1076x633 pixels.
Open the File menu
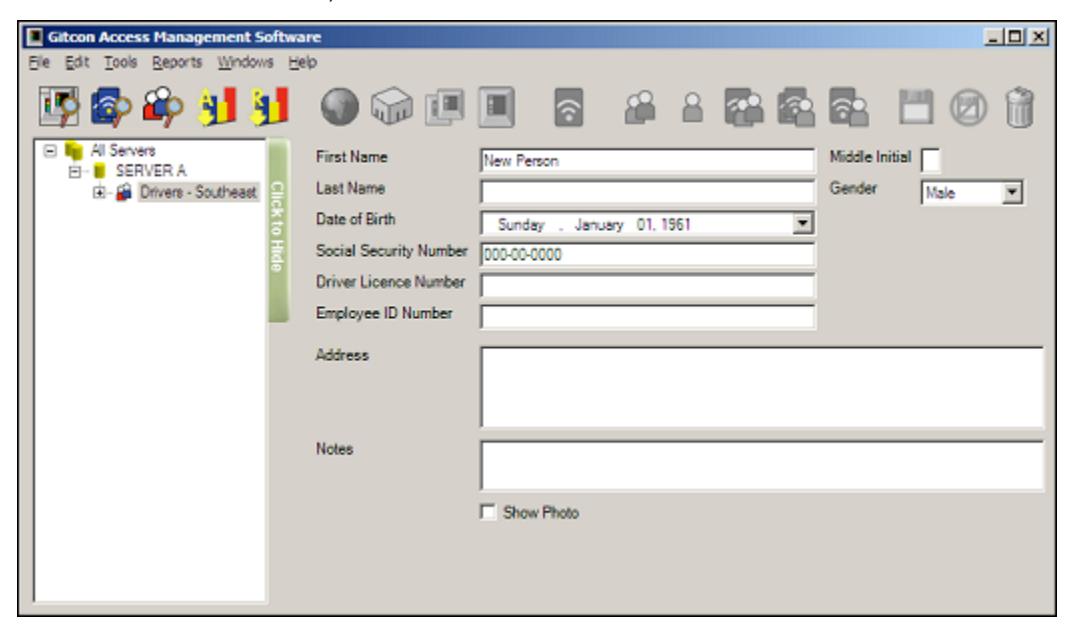39,62
